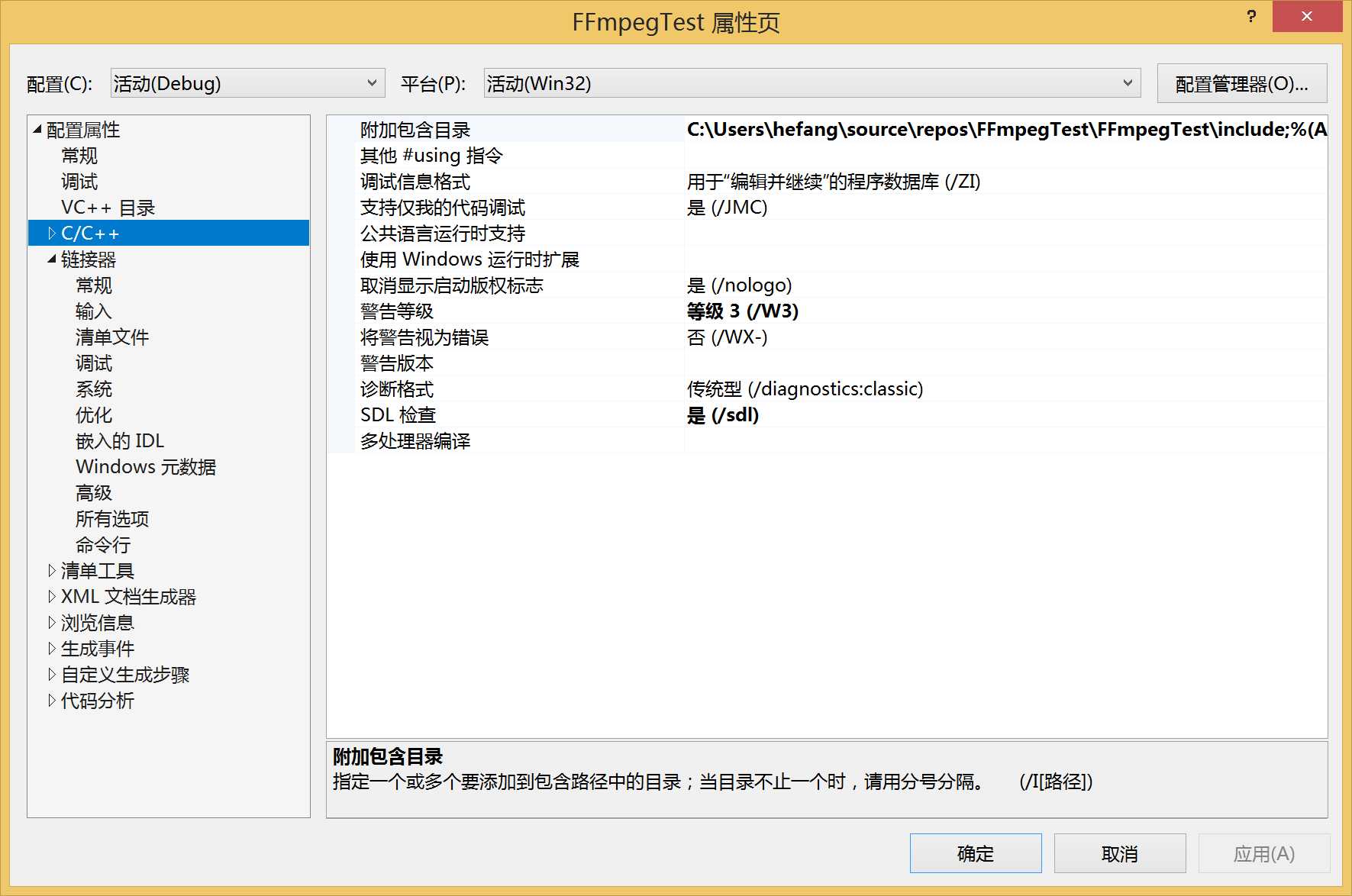The image size is (1352, 896).
Task: Click the 警告等级 property name
Action: point(397,311)
